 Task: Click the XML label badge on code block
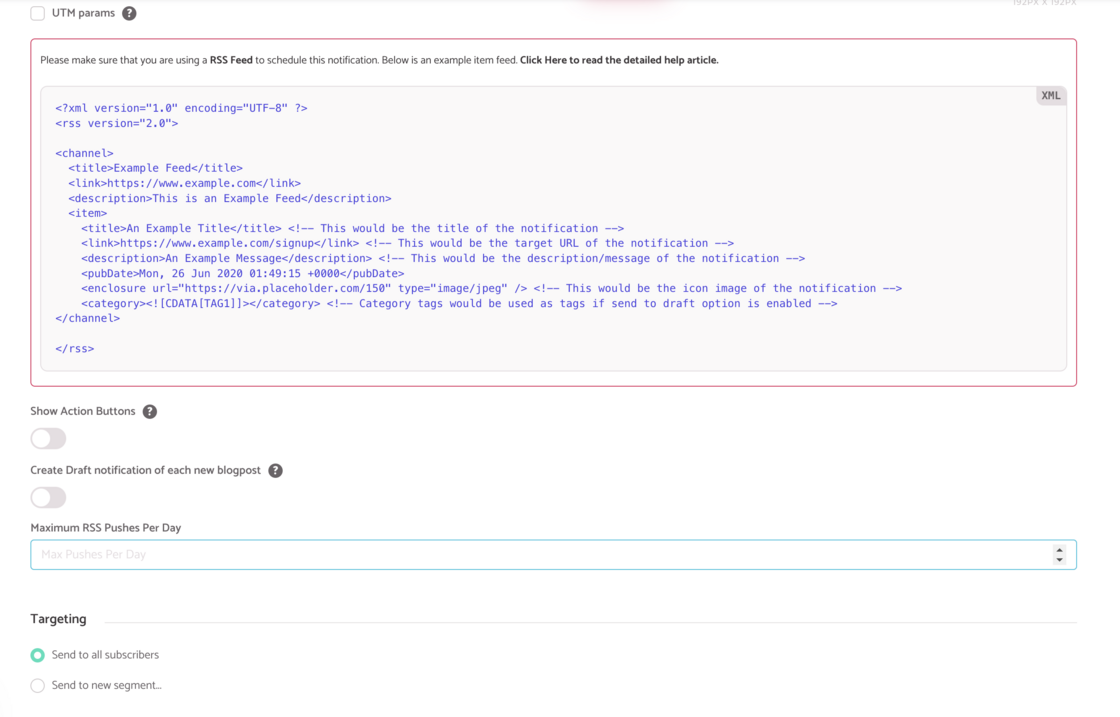1051,96
